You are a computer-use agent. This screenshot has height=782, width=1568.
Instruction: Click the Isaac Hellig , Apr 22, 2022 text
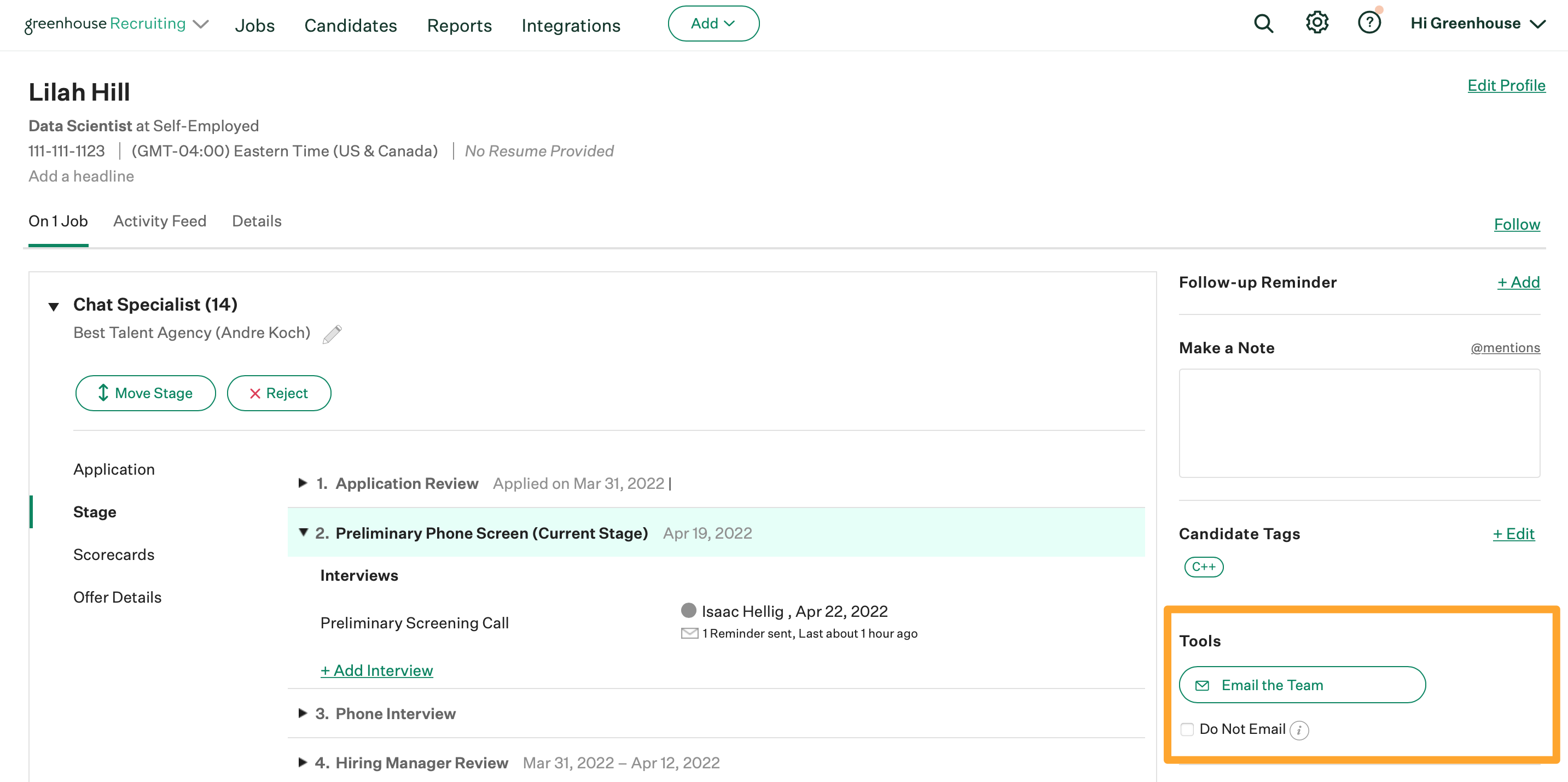click(x=794, y=611)
